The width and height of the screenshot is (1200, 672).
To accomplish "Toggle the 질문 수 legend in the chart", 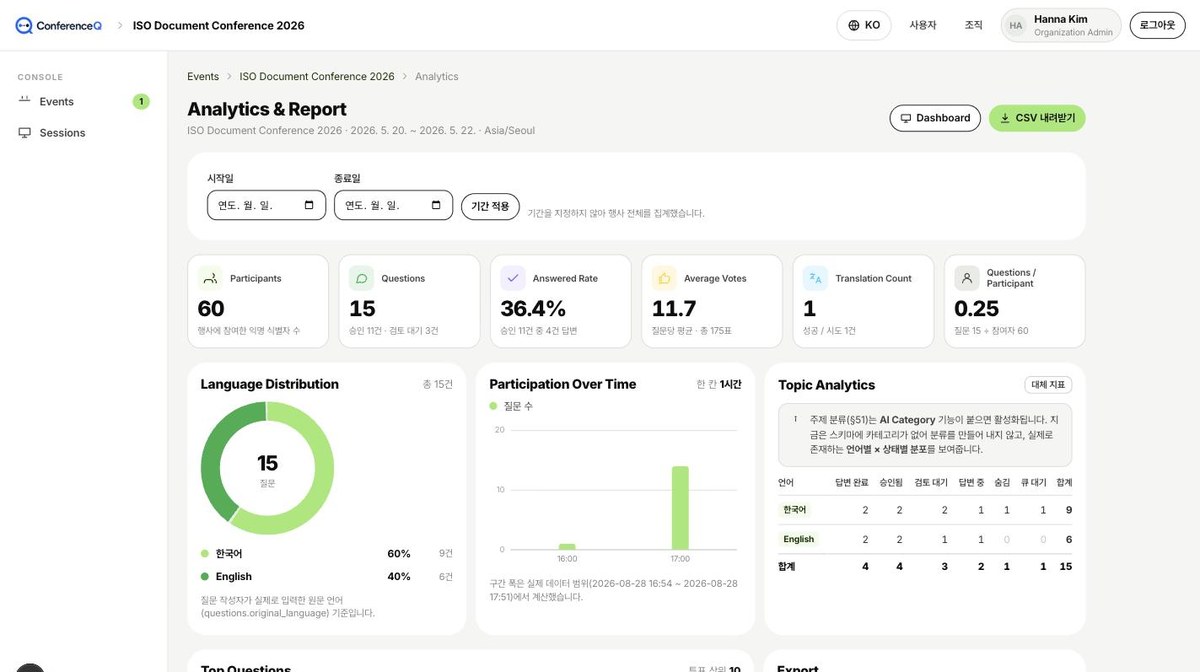I will [x=512, y=406].
